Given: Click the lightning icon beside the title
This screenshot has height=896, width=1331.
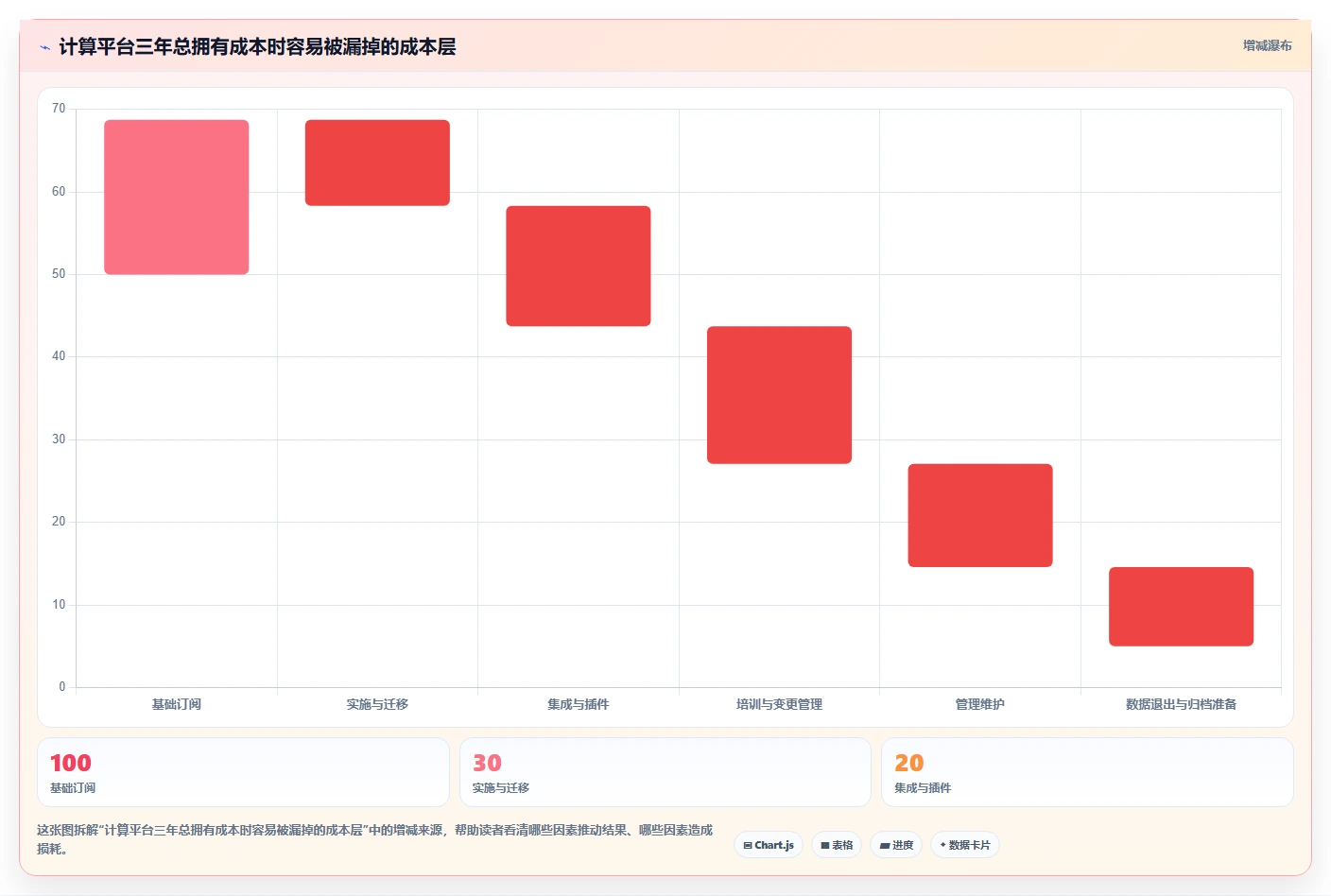Looking at the screenshot, I should (x=44, y=47).
